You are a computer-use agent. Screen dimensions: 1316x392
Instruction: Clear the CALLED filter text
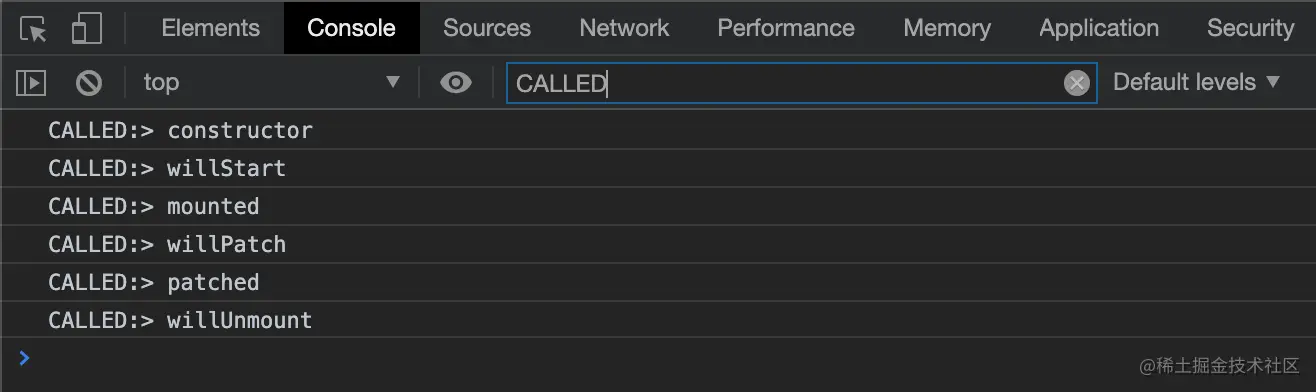pos(1076,83)
